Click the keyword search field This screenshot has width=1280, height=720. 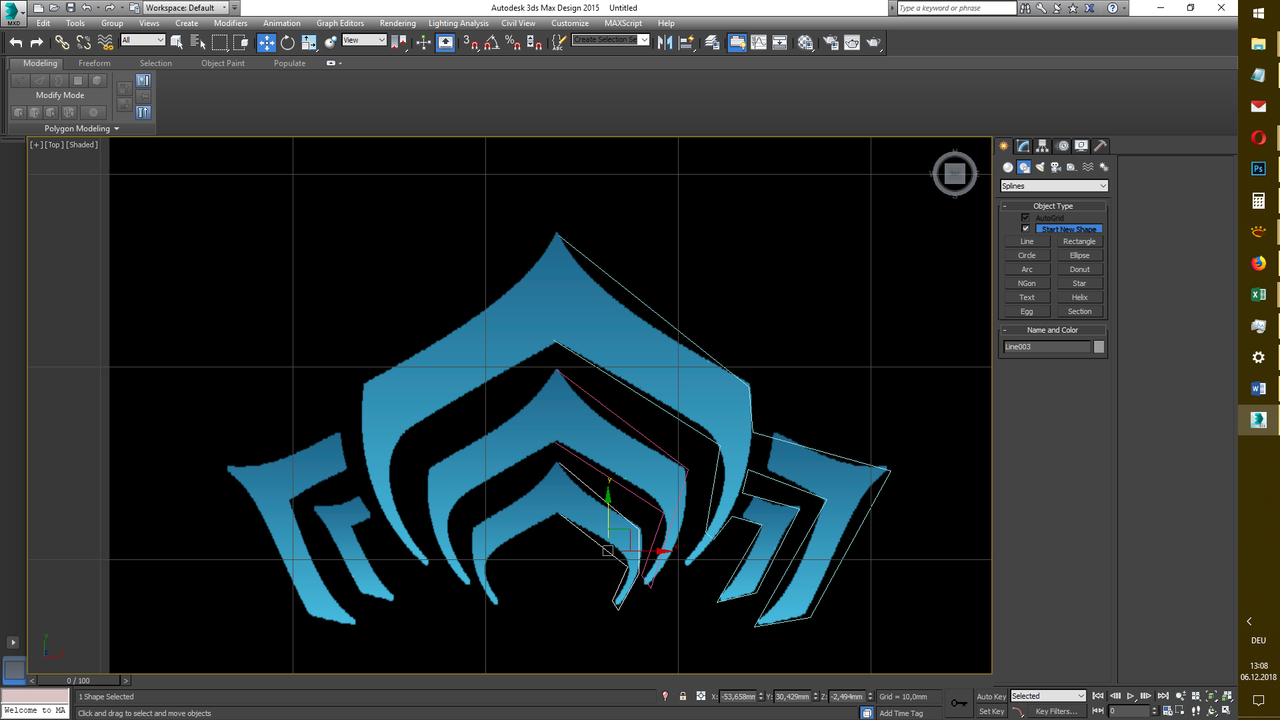pyautogui.click(x=954, y=8)
